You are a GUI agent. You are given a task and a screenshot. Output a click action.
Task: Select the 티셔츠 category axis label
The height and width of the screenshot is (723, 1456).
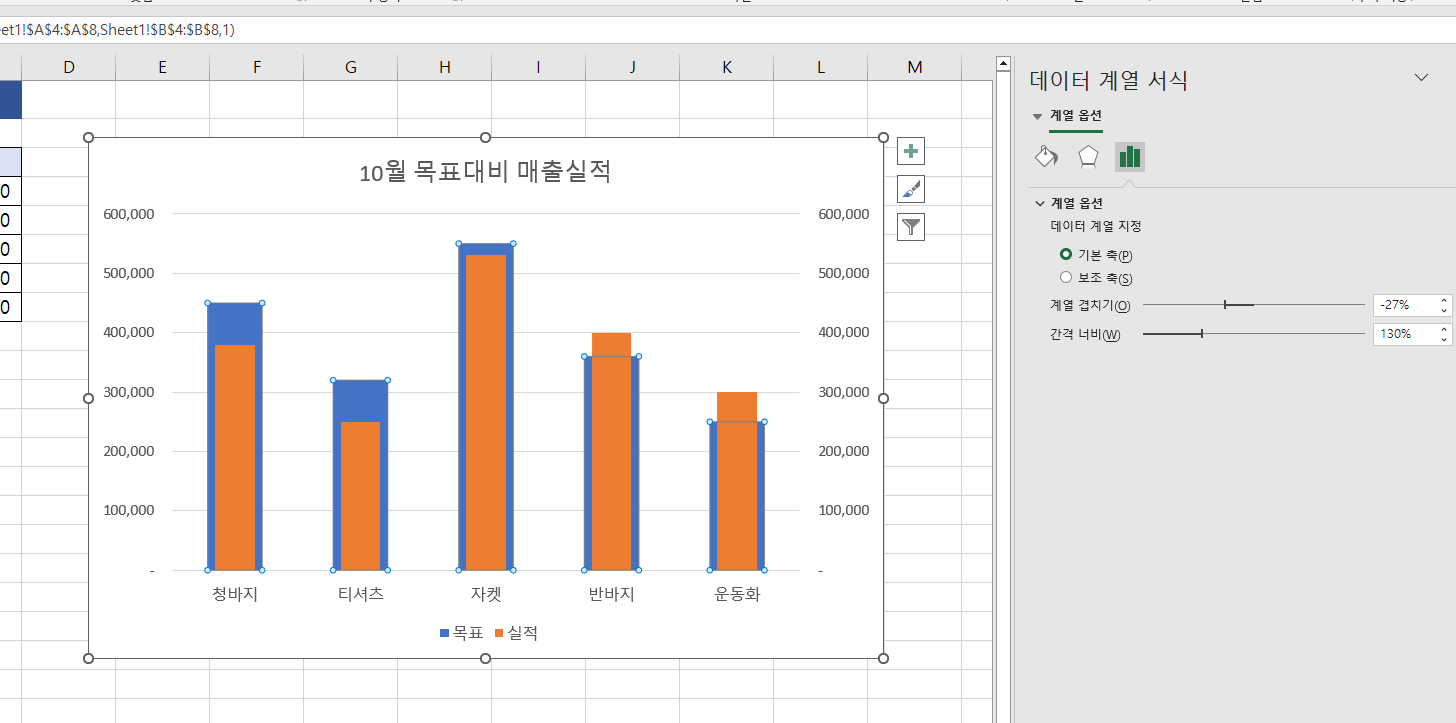pos(361,594)
